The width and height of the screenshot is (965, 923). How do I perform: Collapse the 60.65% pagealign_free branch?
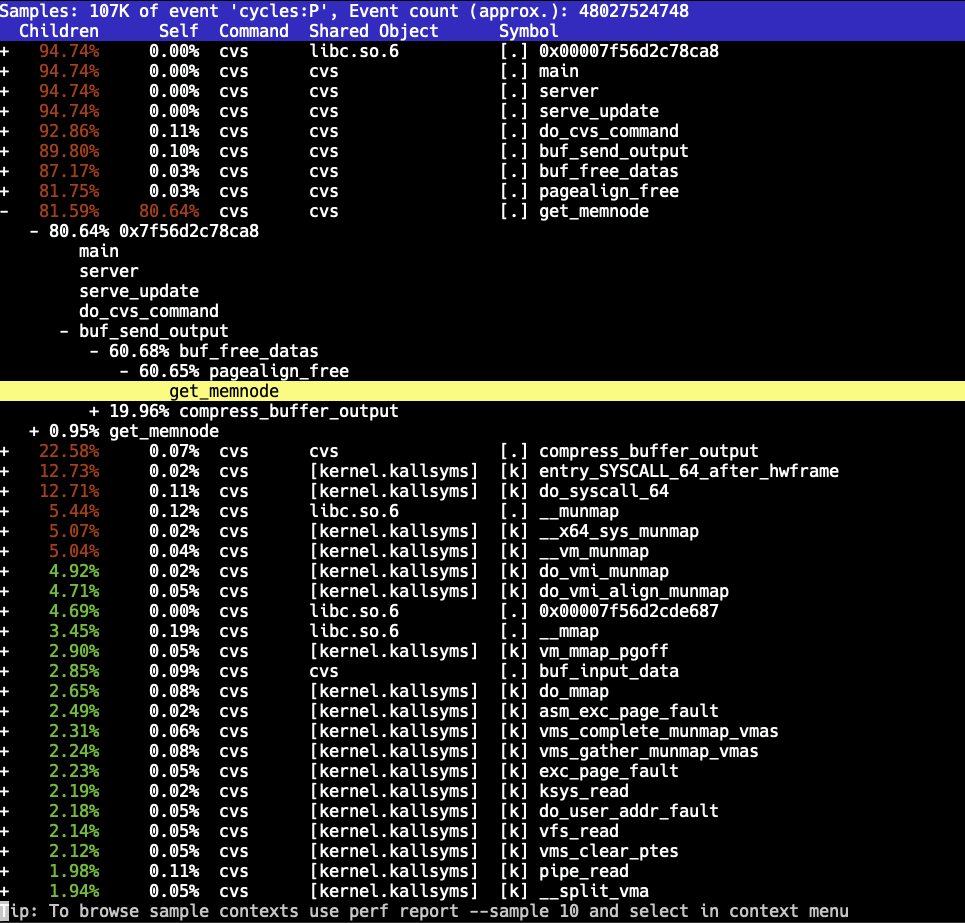pos(124,371)
